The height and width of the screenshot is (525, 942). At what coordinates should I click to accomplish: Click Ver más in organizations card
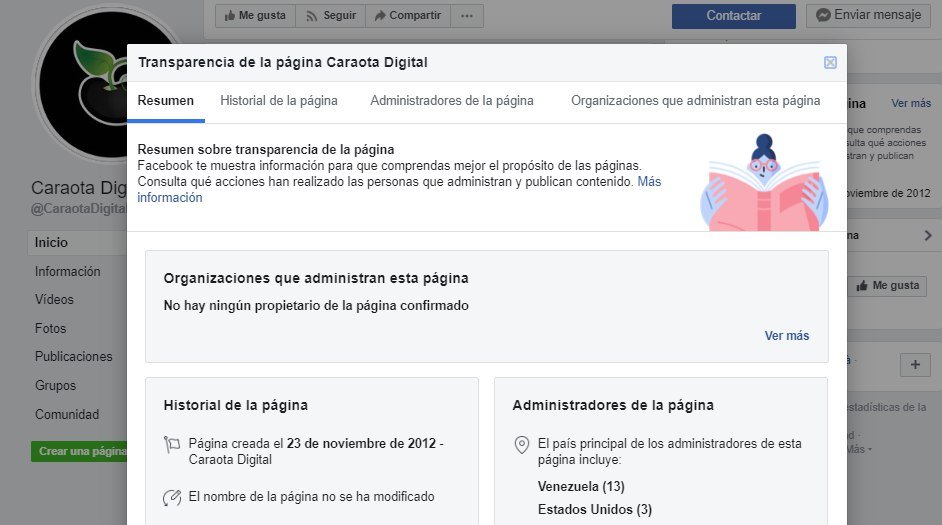click(787, 336)
